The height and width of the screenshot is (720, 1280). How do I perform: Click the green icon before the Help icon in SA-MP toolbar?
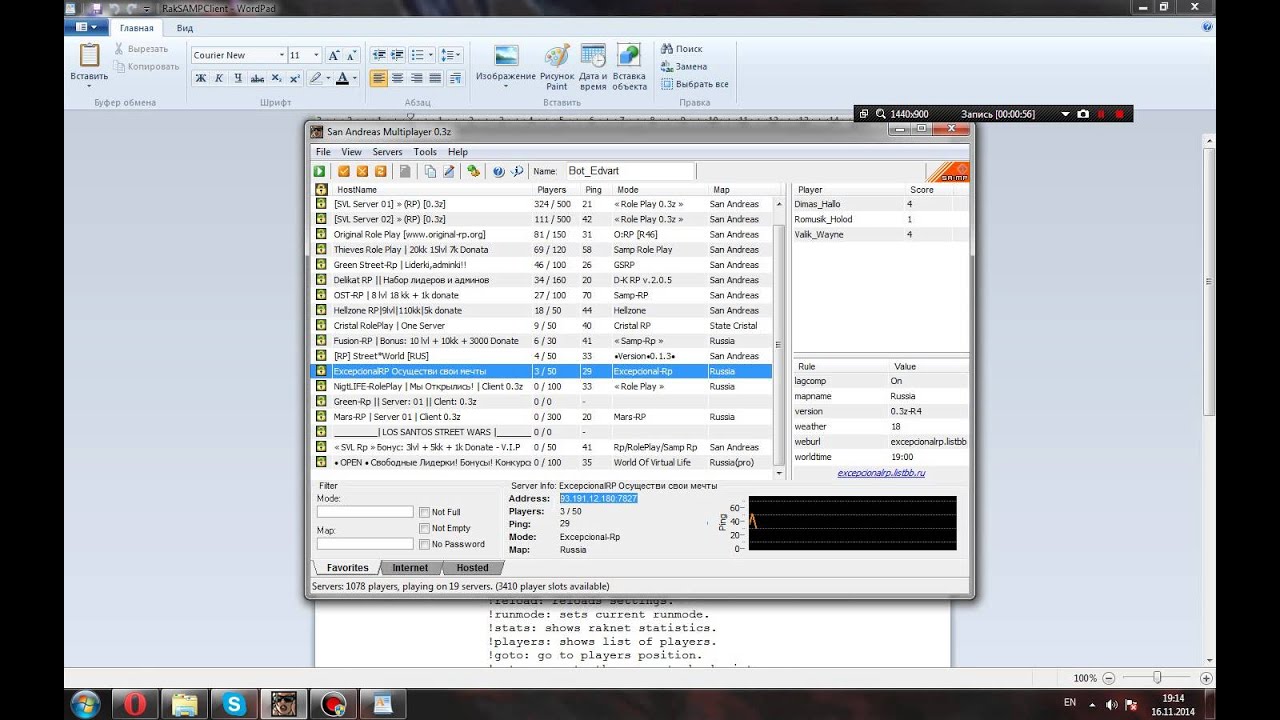tap(473, 171)
